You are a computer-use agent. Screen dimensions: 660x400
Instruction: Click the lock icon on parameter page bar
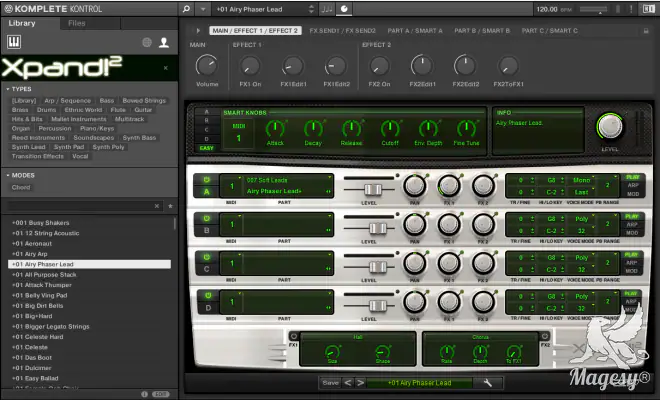click(x=646, y=31)
